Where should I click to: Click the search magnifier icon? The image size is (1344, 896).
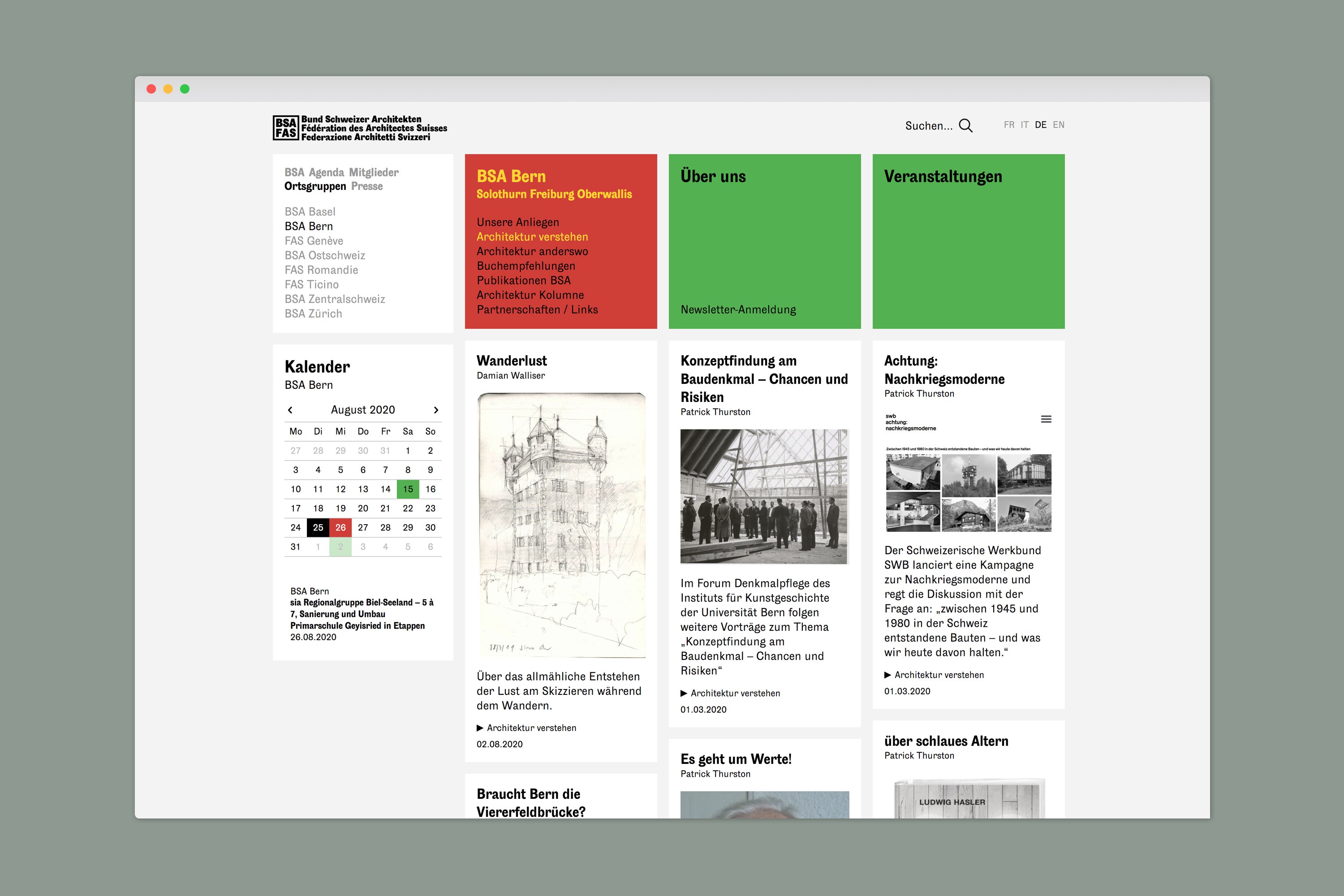pyautogui.click(x=965, y=125)
